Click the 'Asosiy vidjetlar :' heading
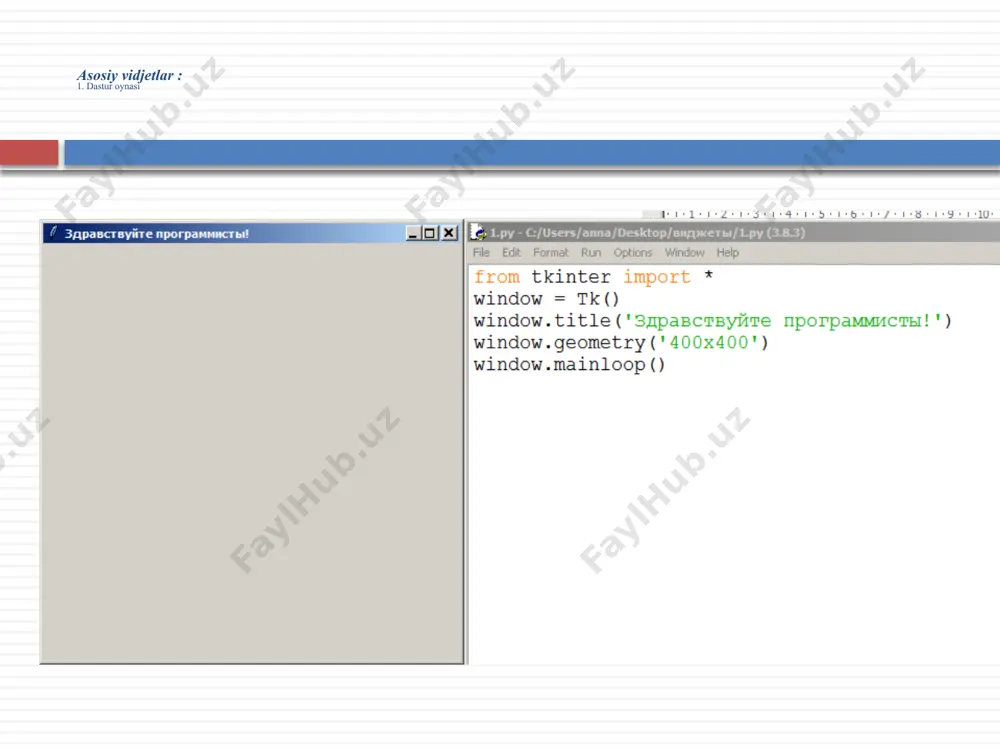 (x=129, y=75)
